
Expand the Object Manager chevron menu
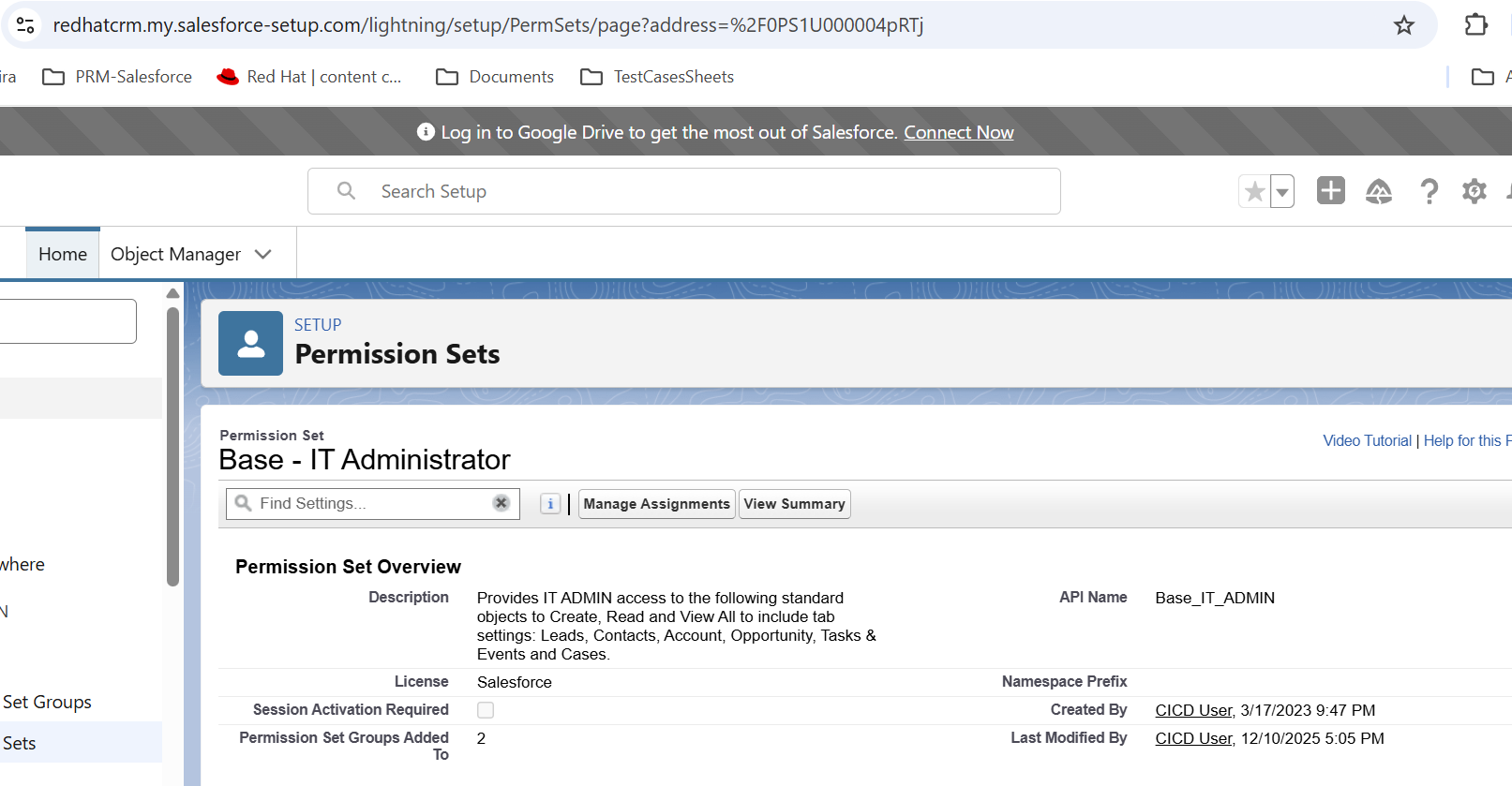point(263,254)
